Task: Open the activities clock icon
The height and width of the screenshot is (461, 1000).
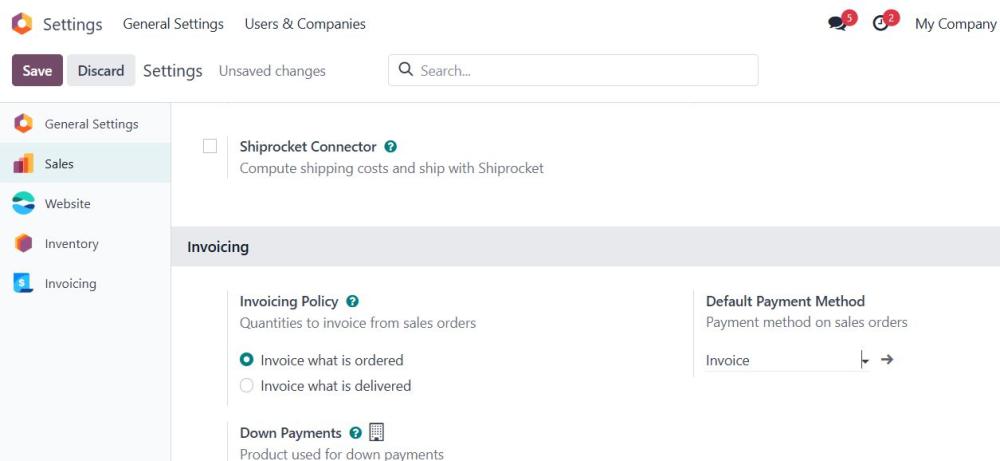Action: (x=880, y=24)
